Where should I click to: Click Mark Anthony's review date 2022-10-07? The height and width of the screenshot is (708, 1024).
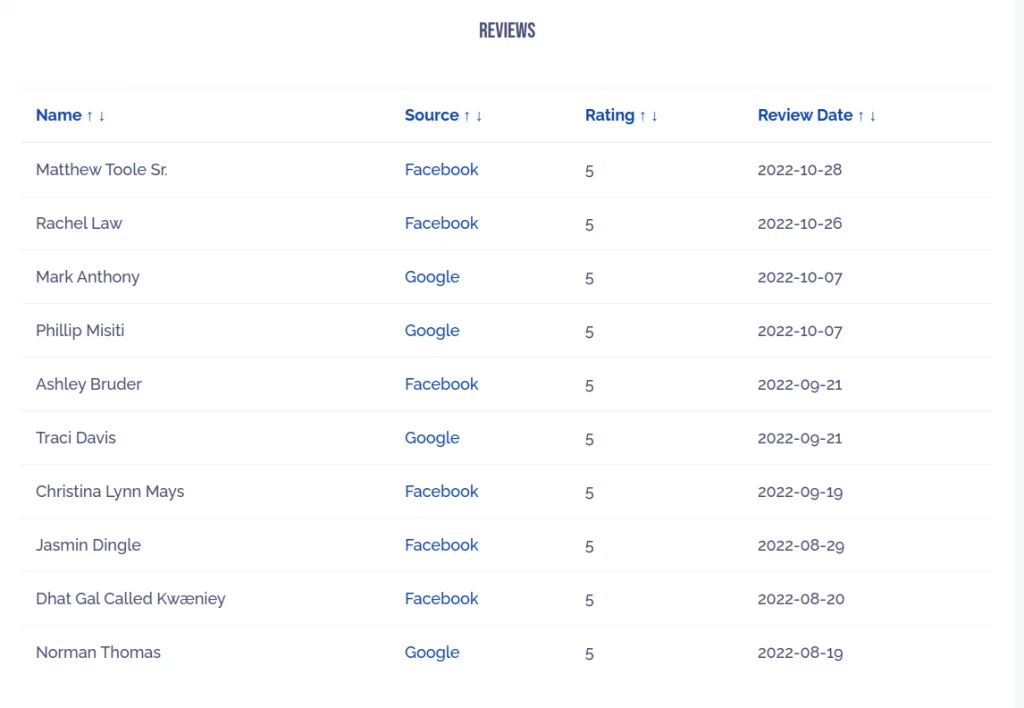(799, 277)
